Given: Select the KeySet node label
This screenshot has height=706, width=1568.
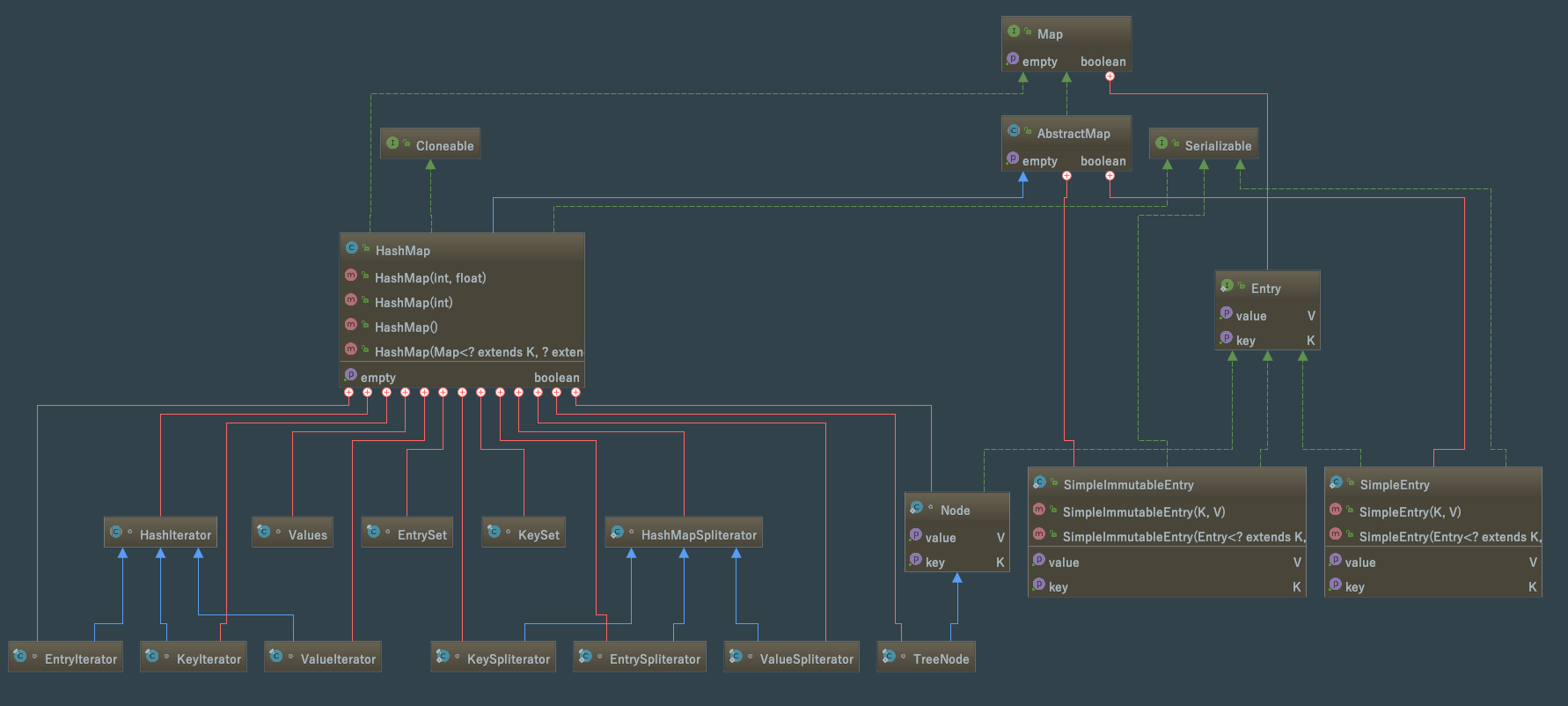Looking at the screenshot, I should point(539,535).
